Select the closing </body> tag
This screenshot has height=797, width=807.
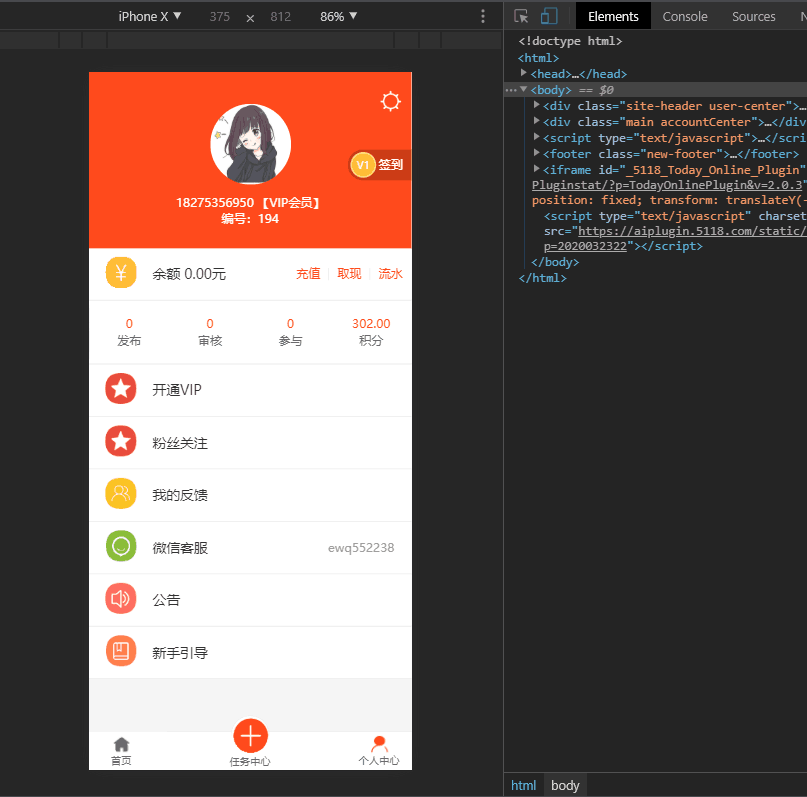coord(555,262)
